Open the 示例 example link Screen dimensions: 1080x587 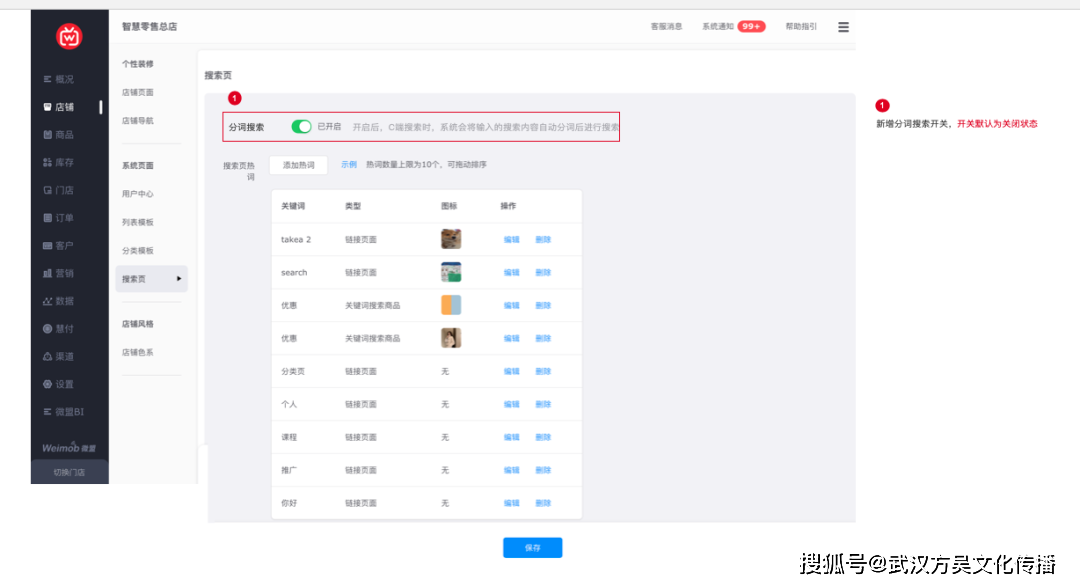(349, 165)
